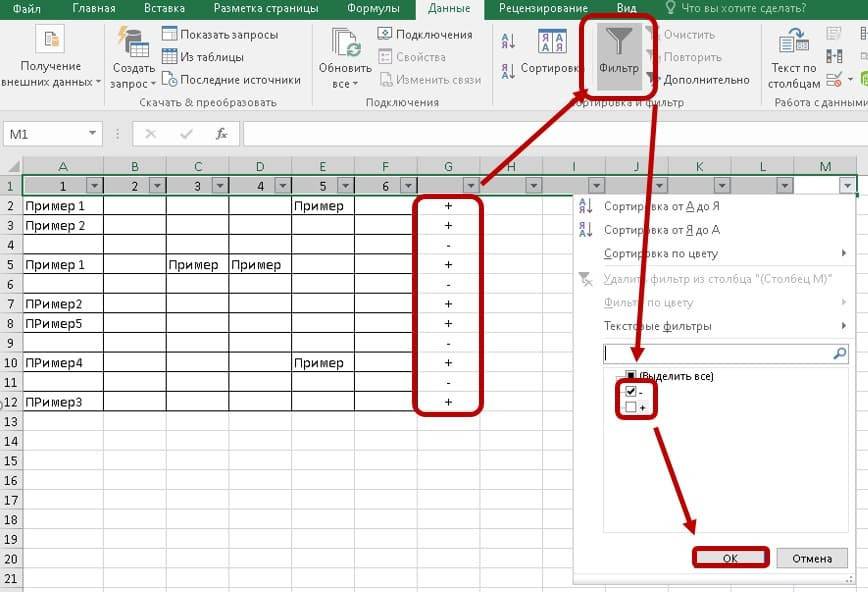
Task: Click the formula bar confirm checkmark
Action: tap(187, 134)
